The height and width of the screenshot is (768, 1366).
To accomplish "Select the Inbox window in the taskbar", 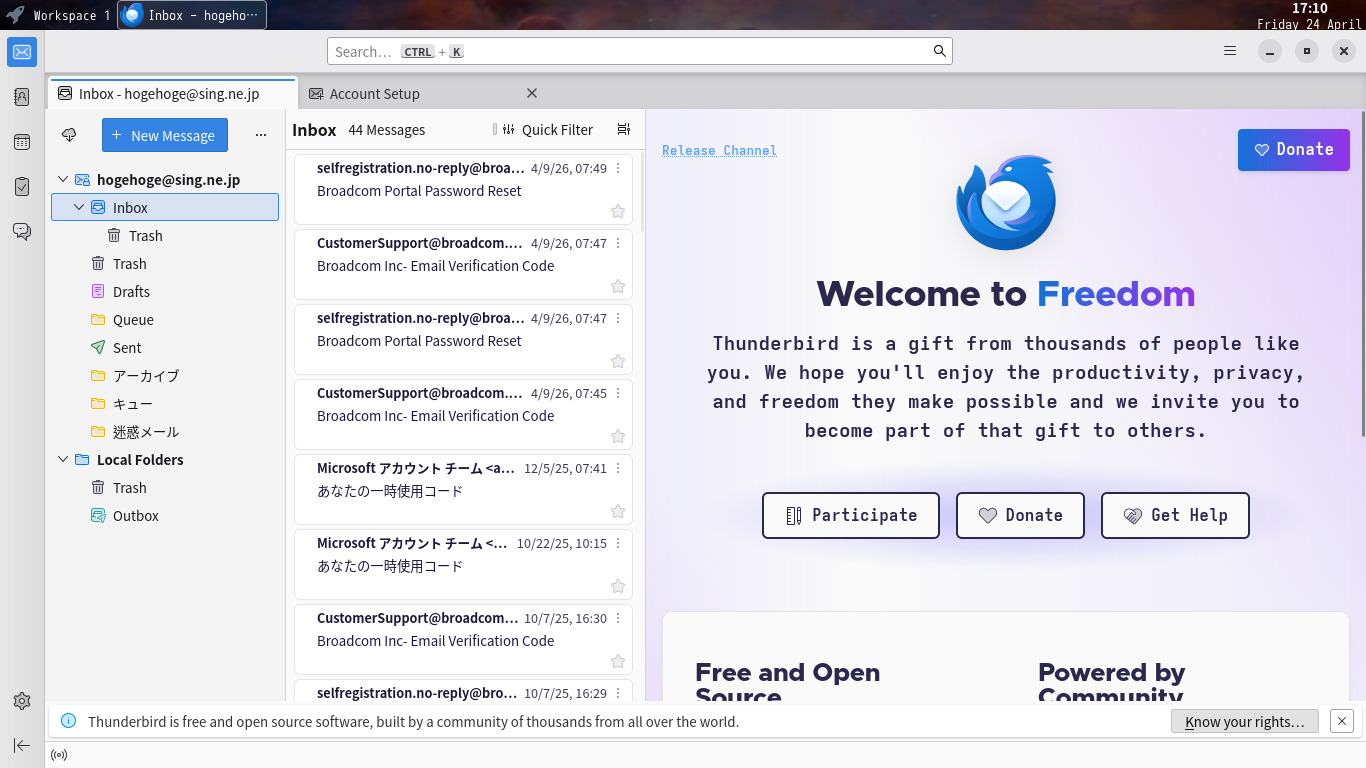I will (192, 15).
